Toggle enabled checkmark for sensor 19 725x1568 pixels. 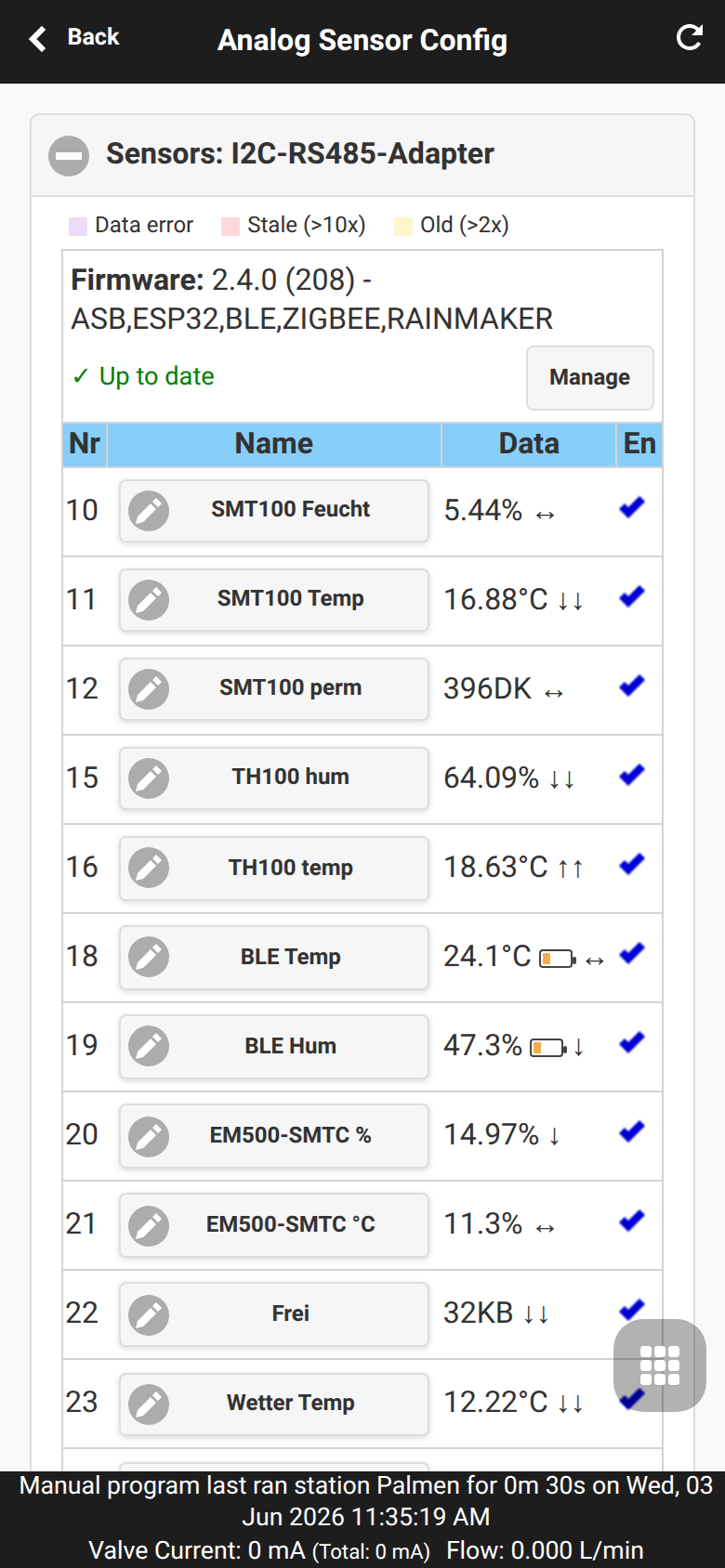coord(632,1042)
